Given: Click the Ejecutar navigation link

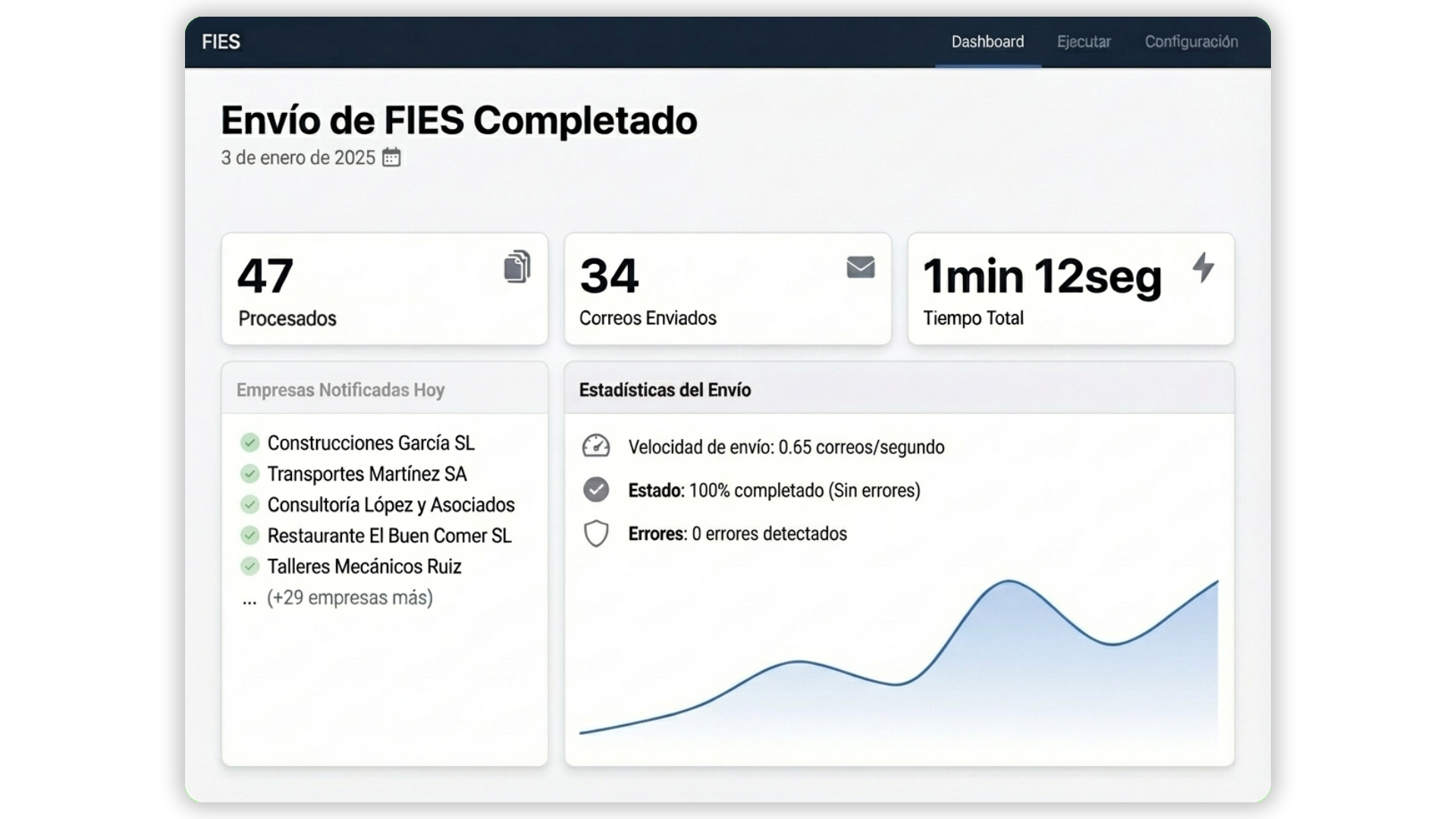Looking at the screenshot, I should [1083, 42].
